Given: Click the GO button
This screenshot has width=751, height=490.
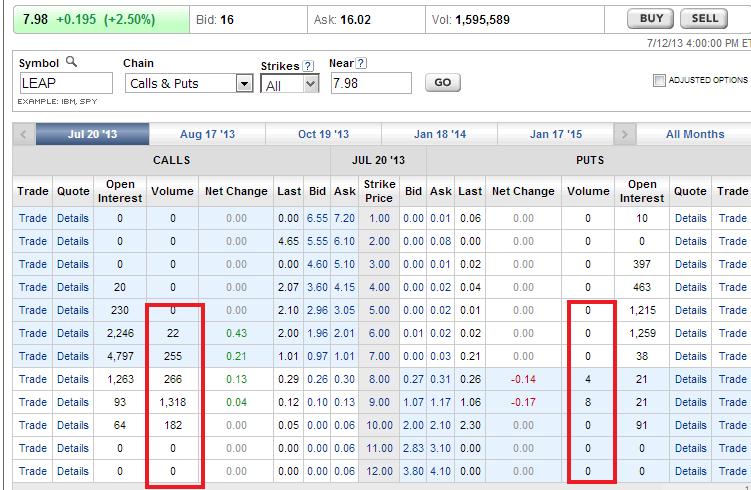Looking at the screenshot, I should point(443,83).
